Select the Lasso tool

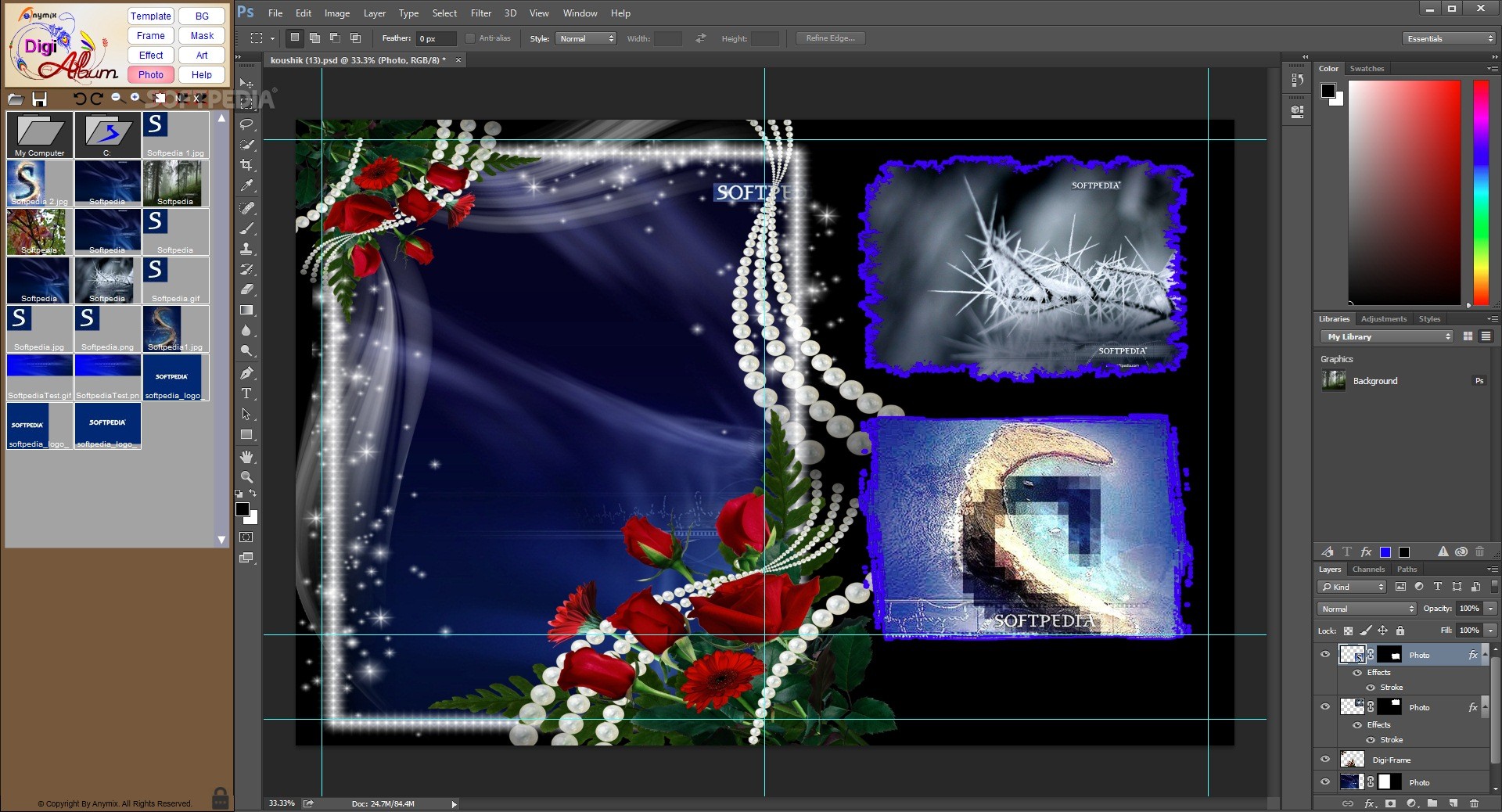tap(246, 124)
